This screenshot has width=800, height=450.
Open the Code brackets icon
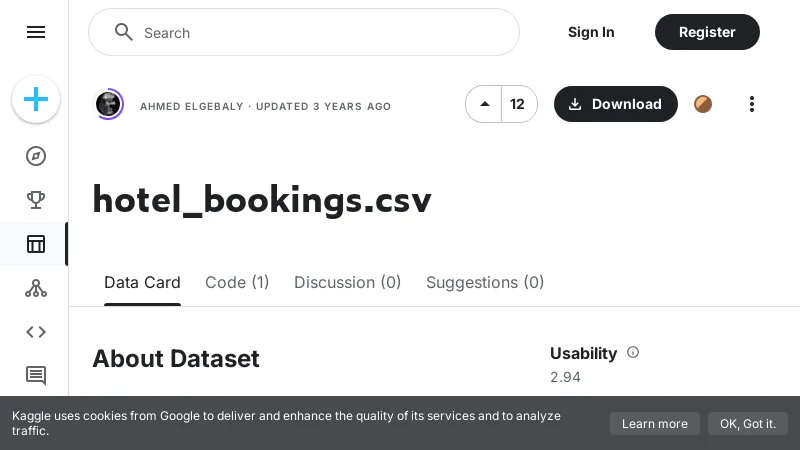point(36,332)
